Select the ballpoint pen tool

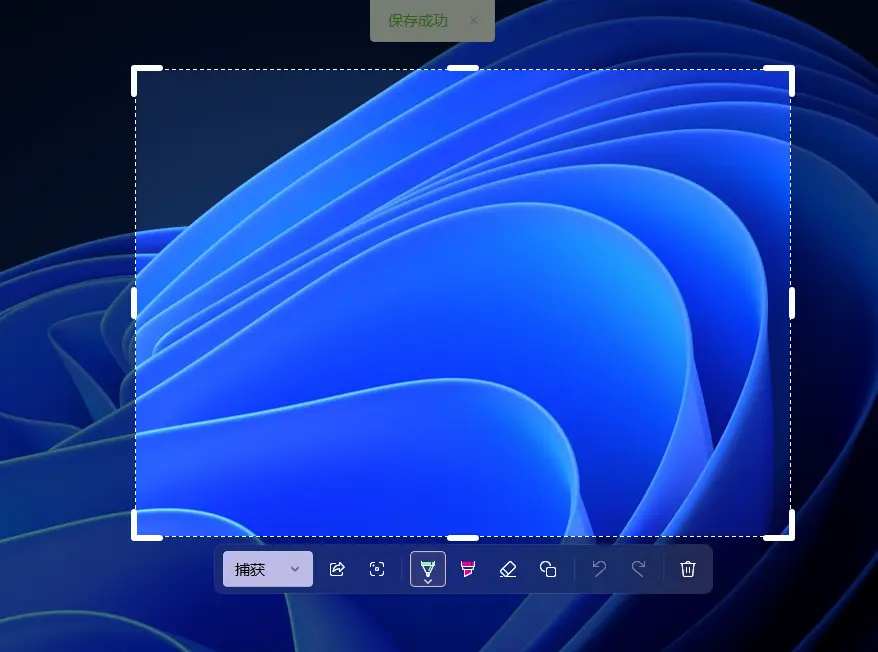click(x=427, y=566)
